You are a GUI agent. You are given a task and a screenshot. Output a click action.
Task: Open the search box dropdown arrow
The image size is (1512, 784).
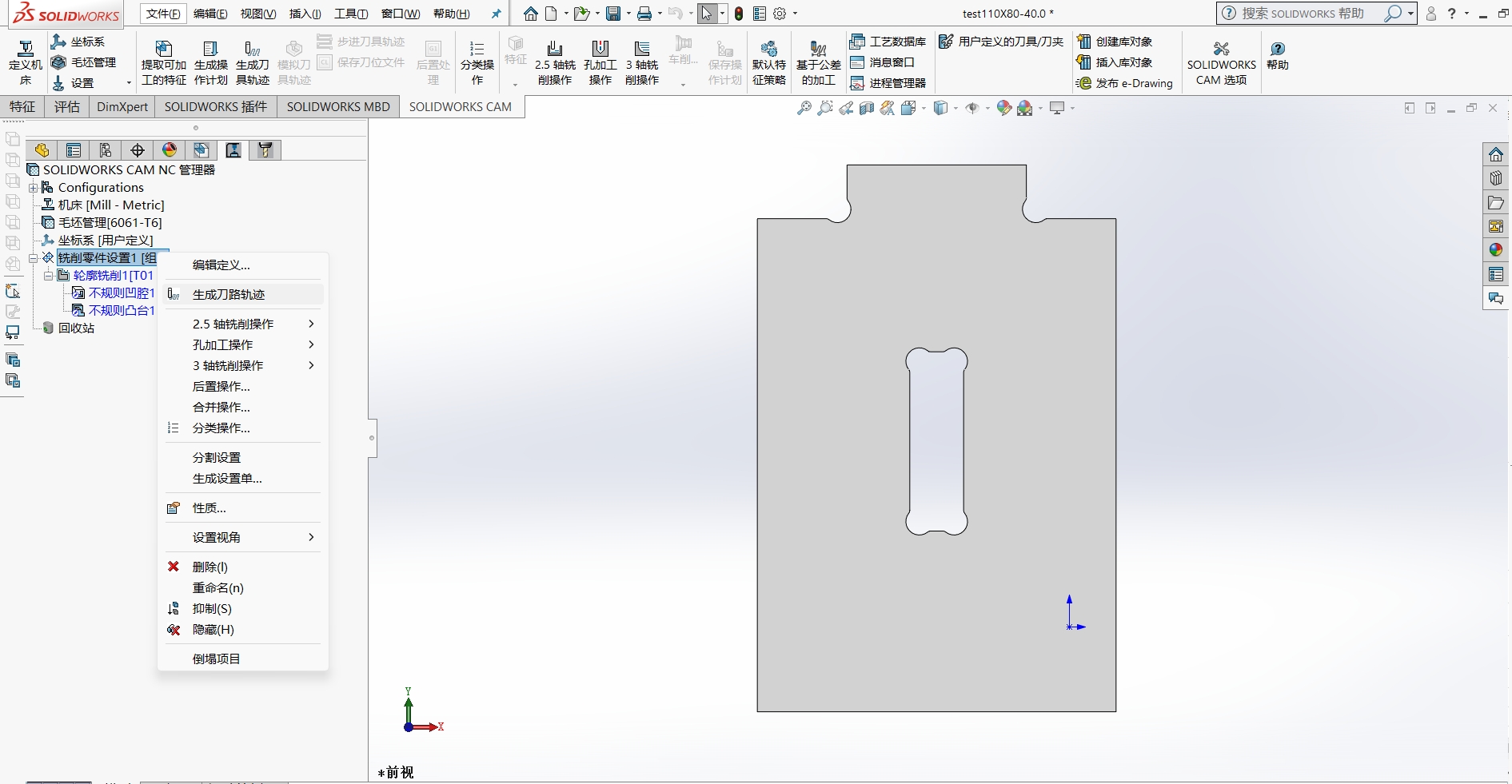click(x=1410, y=14)
